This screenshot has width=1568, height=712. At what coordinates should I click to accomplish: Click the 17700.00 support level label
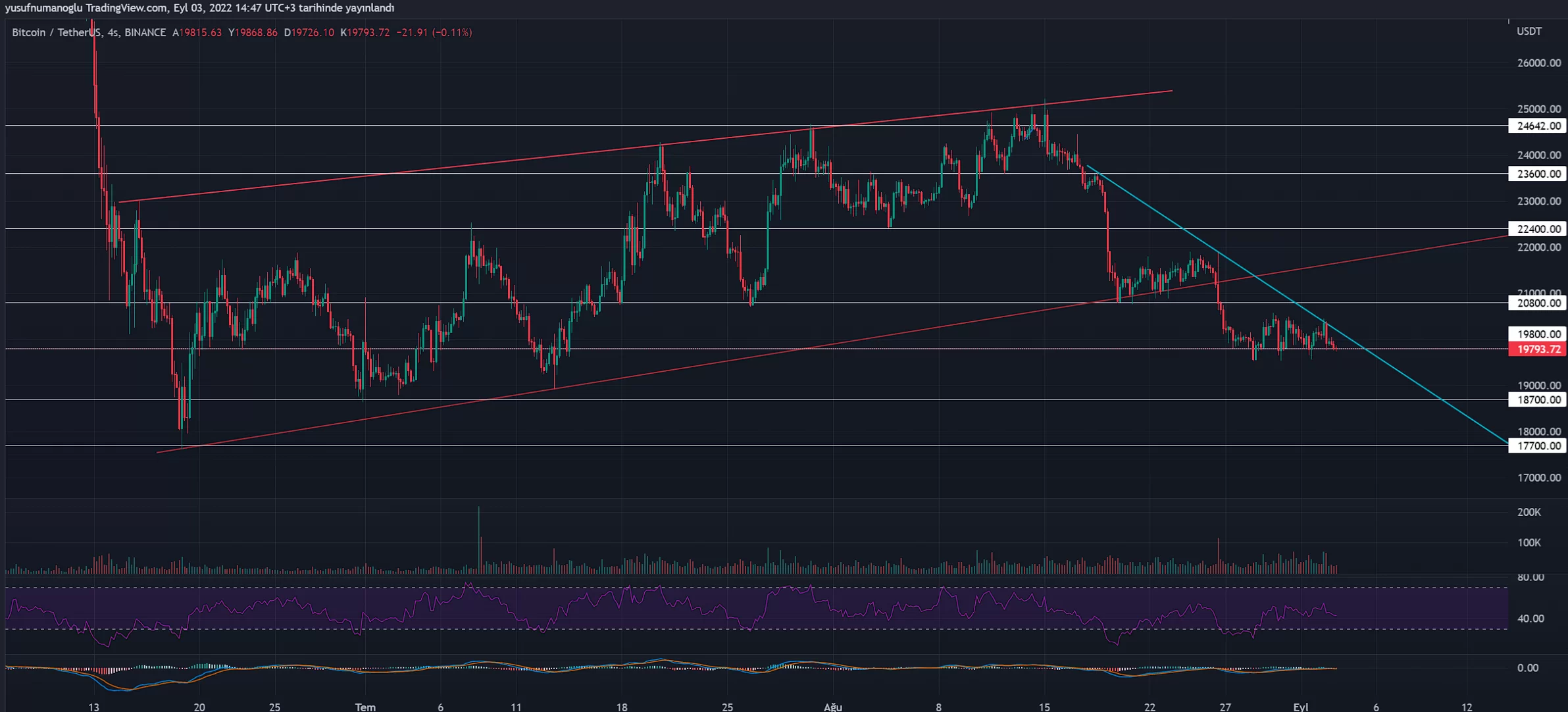(x=1537, y=446)
